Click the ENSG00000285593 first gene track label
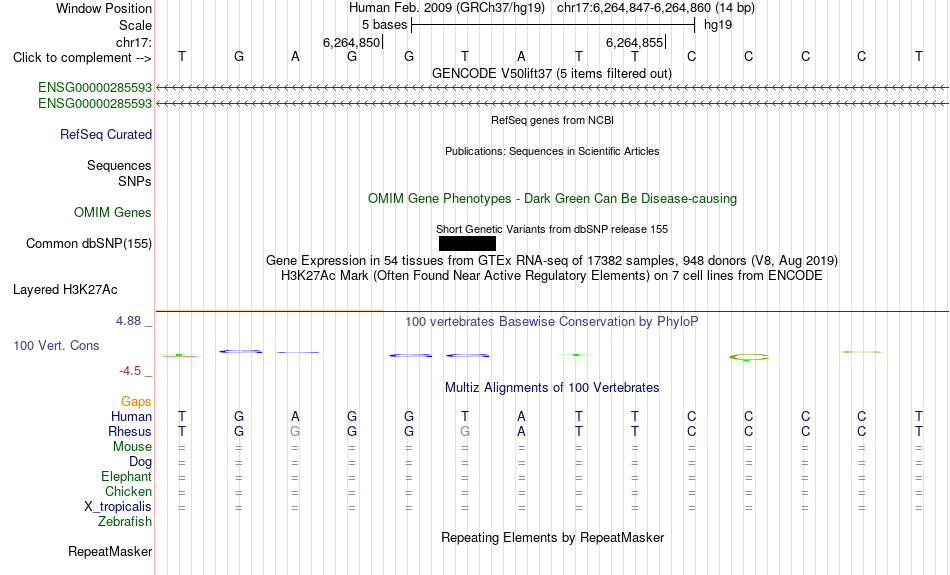The image size is (950, 575). (x=95, y=87)
